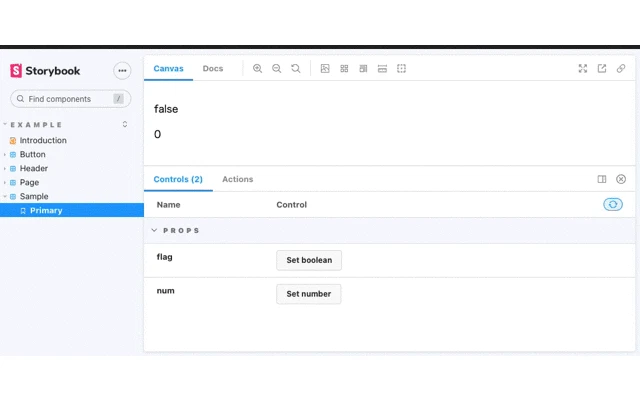This screenshot has height=400, width=640.
Task: Click the 'num' prop name
Action: pos(165,291)
